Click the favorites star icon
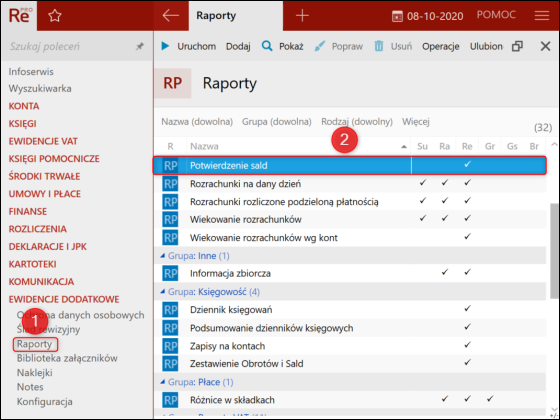This screenshot has width=560, height=420. point(55,16)
